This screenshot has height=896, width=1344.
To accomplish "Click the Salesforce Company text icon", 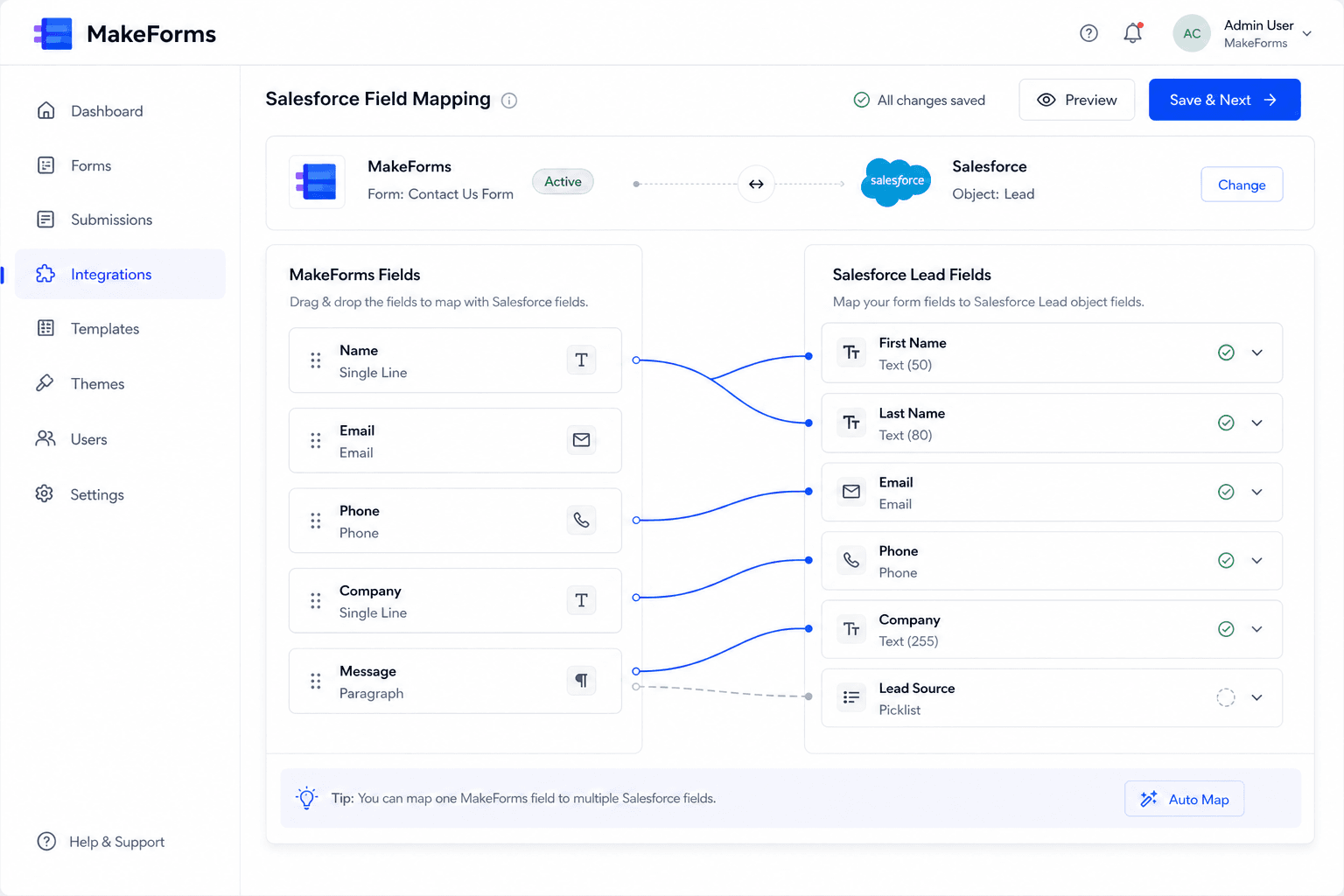I will pyautogui.click(x=851, y=629).
